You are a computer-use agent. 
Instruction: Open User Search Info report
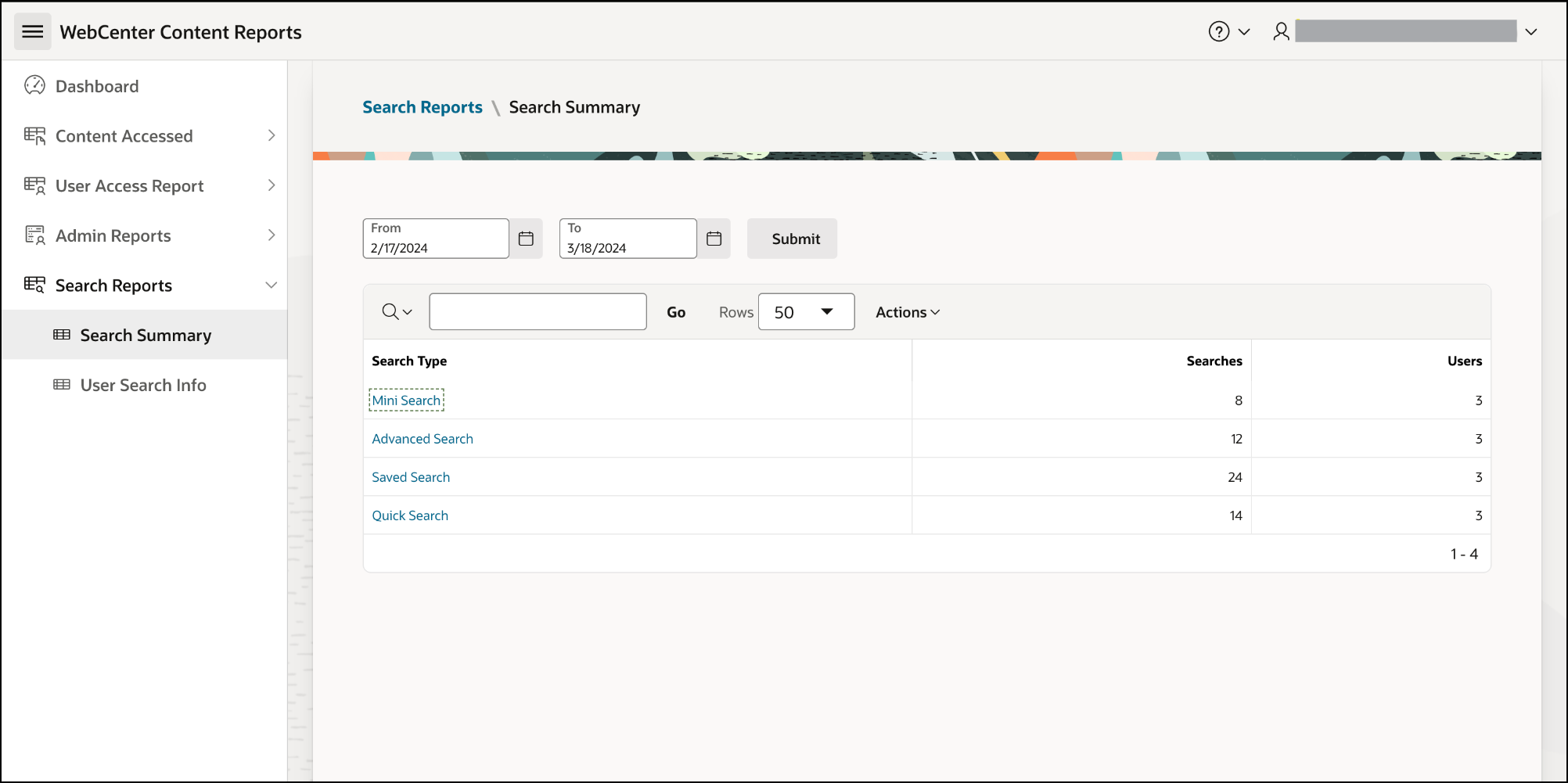[144, 385]
